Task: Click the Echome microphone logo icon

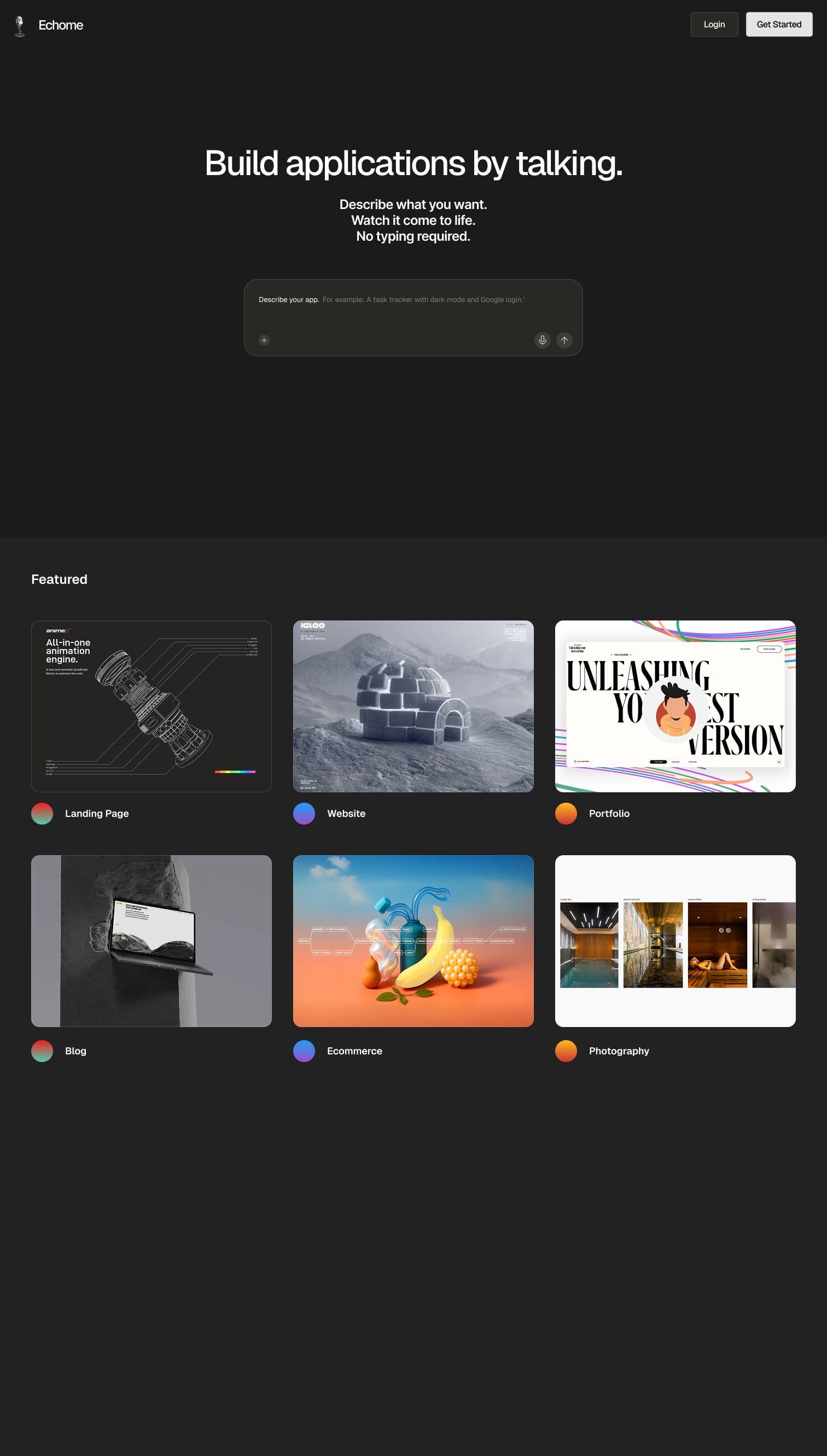Action: click(x=20, y=26)
